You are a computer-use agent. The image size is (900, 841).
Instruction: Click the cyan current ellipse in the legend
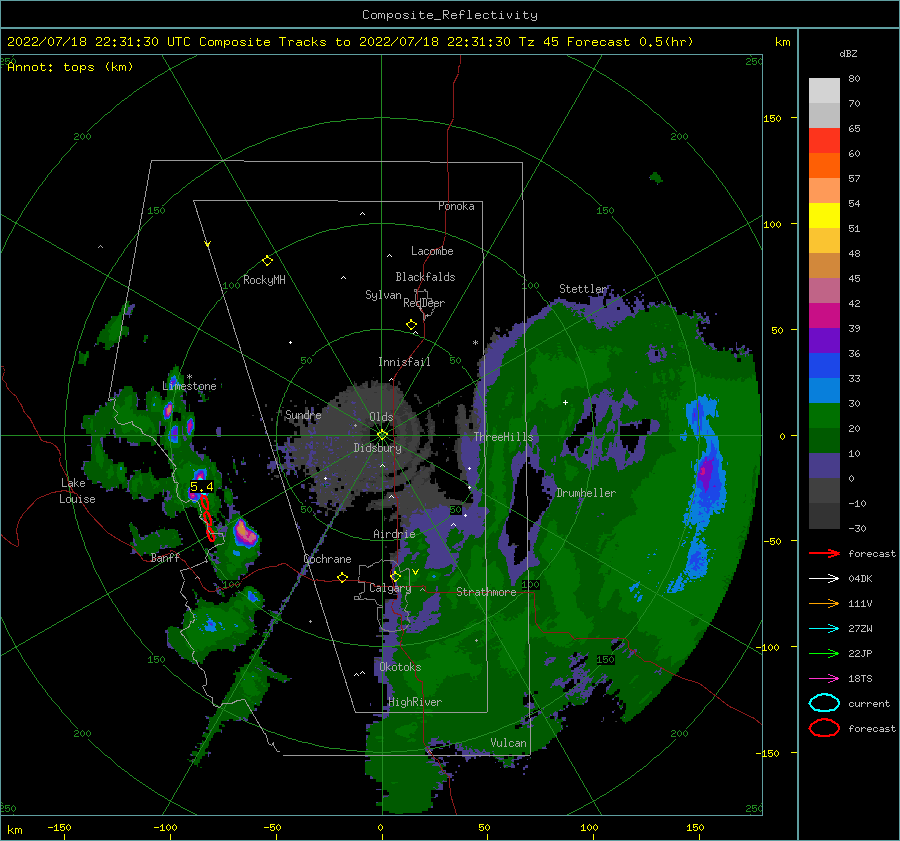pos(824,703)
